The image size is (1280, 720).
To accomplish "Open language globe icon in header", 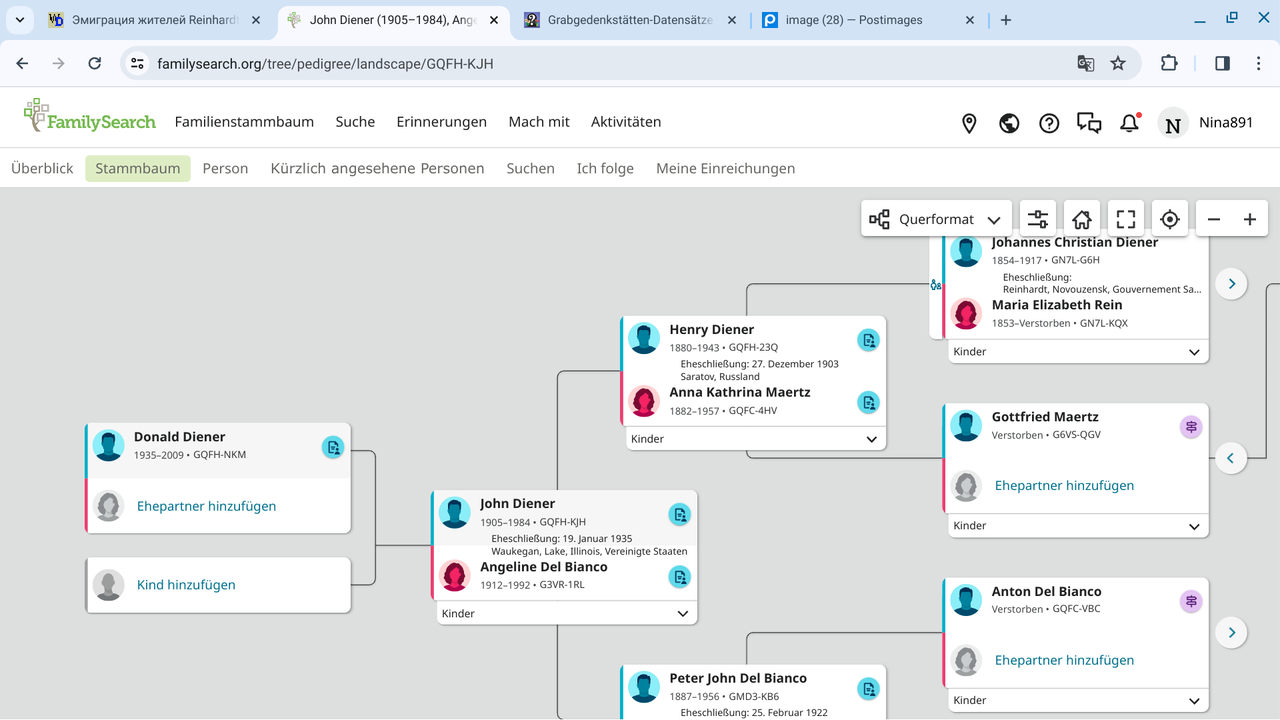I will click(x=1009, y=123).
